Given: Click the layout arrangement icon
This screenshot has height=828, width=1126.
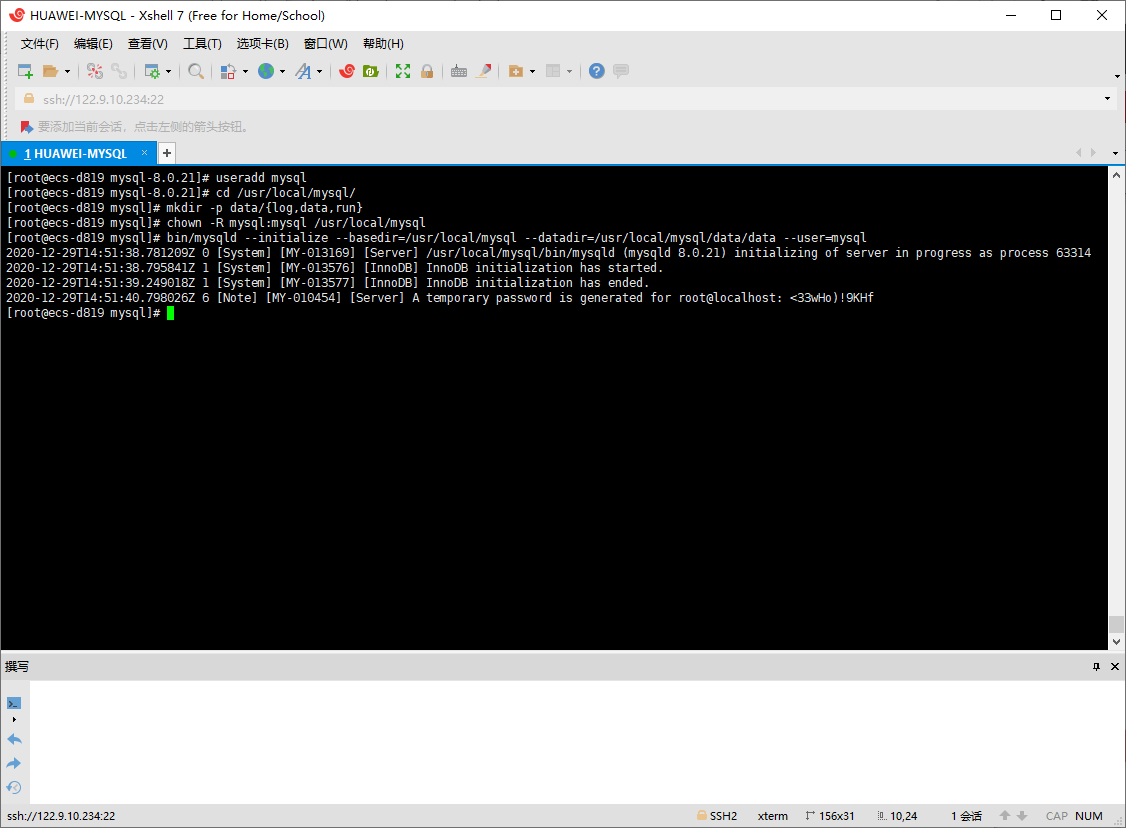Looking at the screenshot, I should point(553,71).
